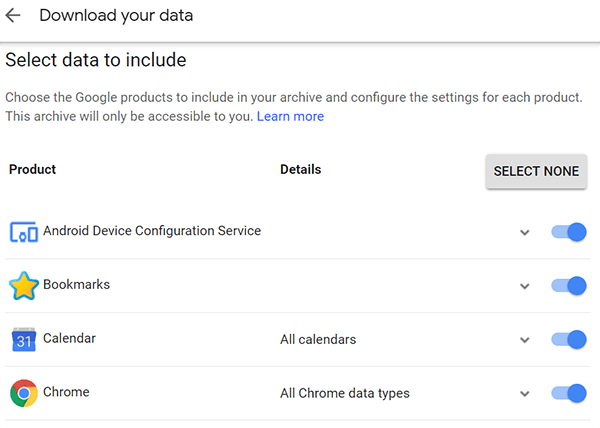Toggle off Calendar data export
This screenshot has width=600, height=428.
tap(569, 340)
